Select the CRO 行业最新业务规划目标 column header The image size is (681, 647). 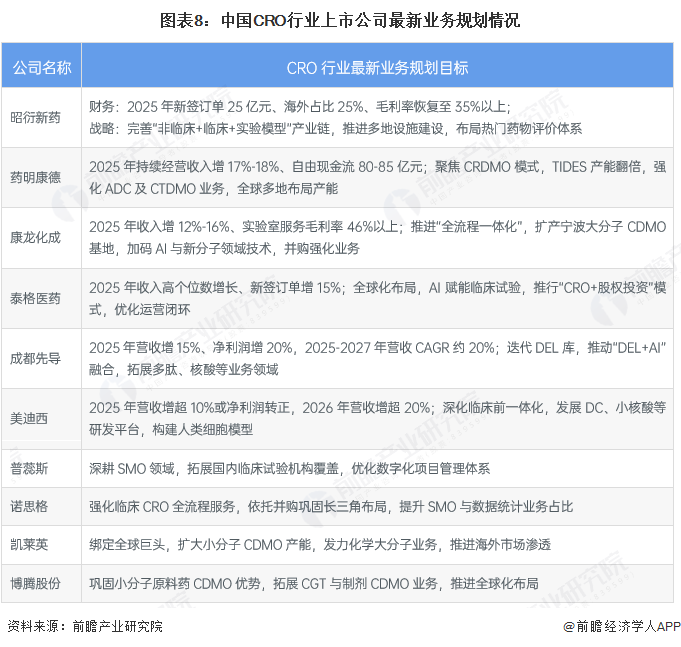pos(377,68)
